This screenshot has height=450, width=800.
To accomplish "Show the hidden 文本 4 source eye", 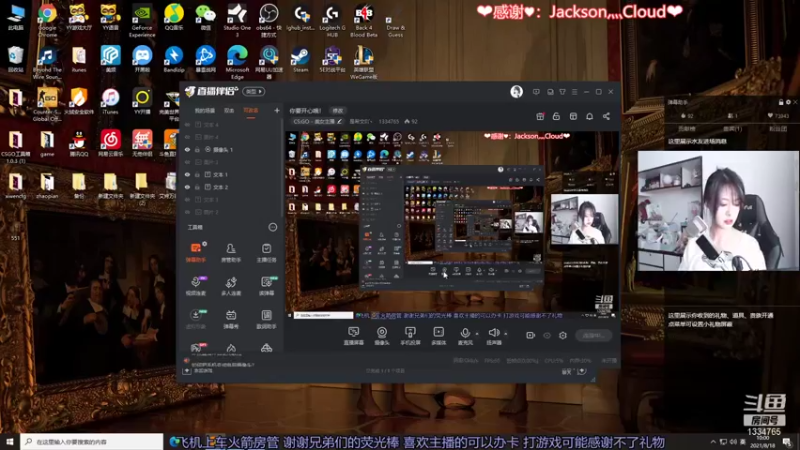I will (x=187, y=124).
